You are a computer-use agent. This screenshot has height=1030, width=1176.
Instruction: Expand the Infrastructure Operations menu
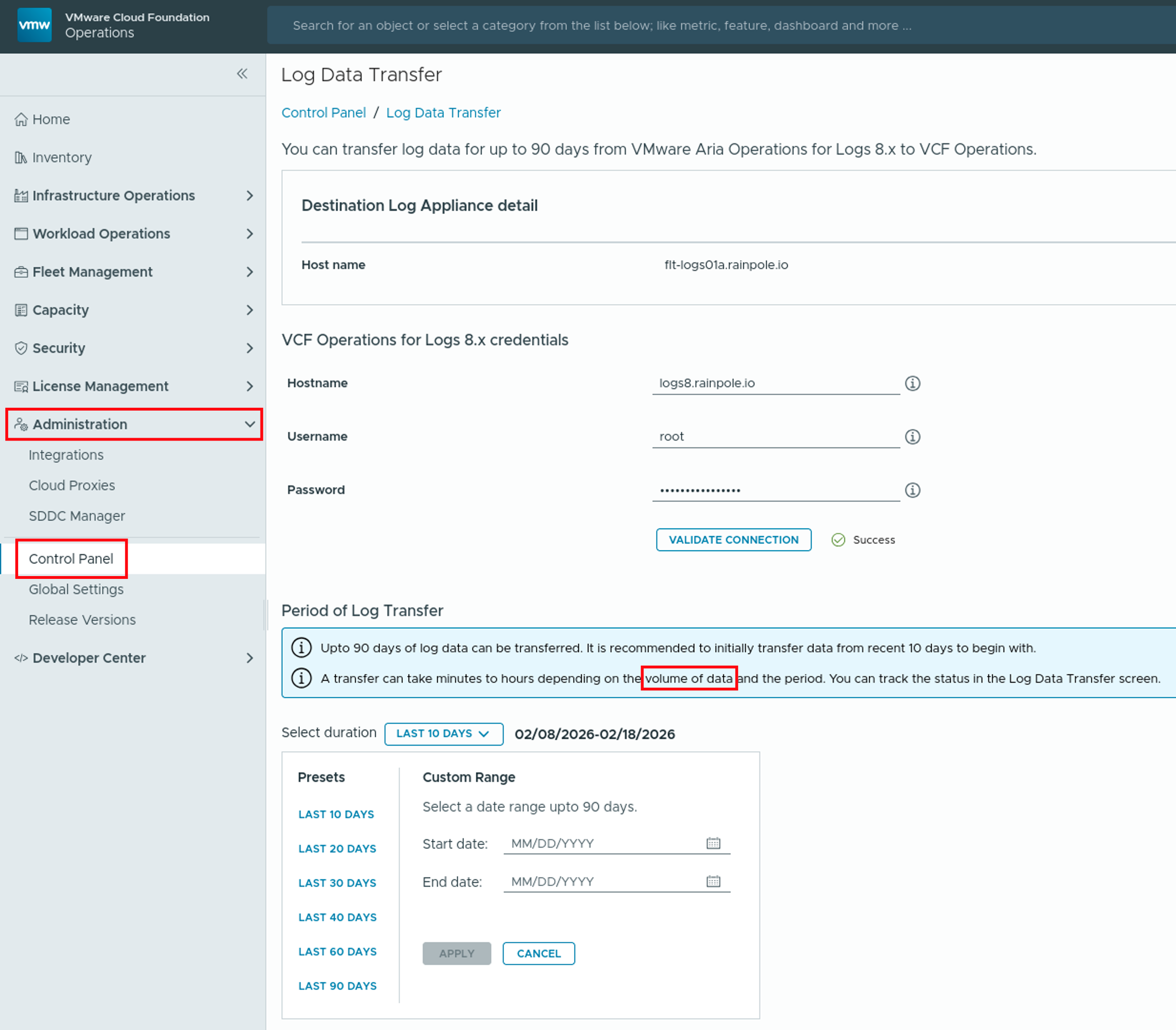pos(249,196)
